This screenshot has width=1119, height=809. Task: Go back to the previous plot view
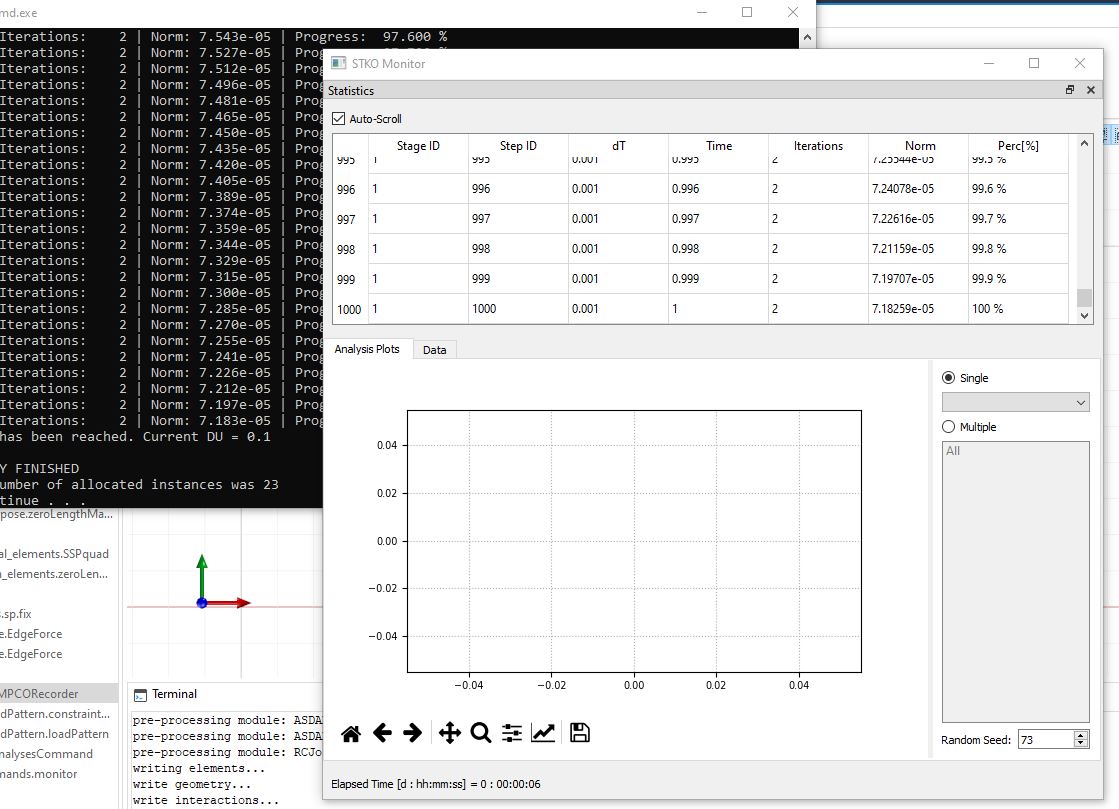point(382,733)
